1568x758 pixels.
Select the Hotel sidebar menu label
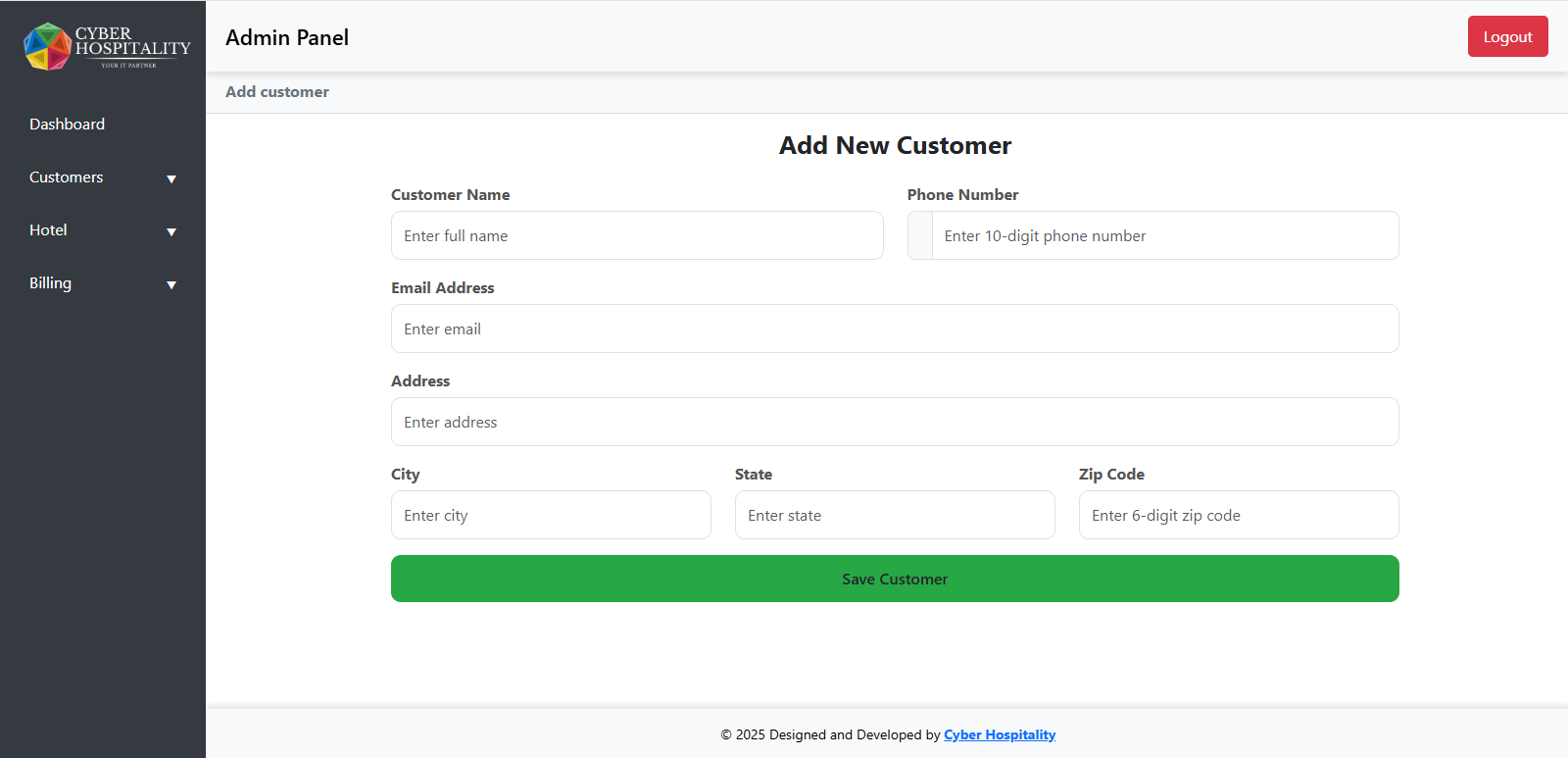48,230
